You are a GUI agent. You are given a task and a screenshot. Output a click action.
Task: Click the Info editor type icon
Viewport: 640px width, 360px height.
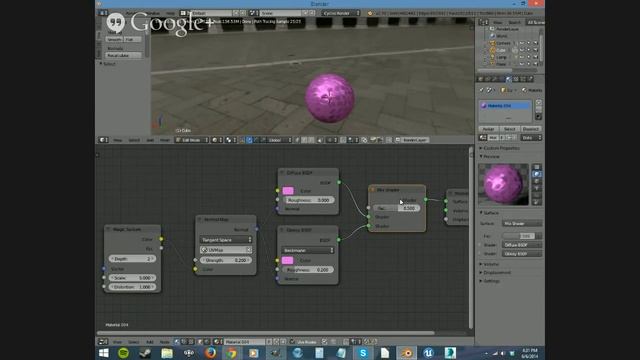point(103,13)
